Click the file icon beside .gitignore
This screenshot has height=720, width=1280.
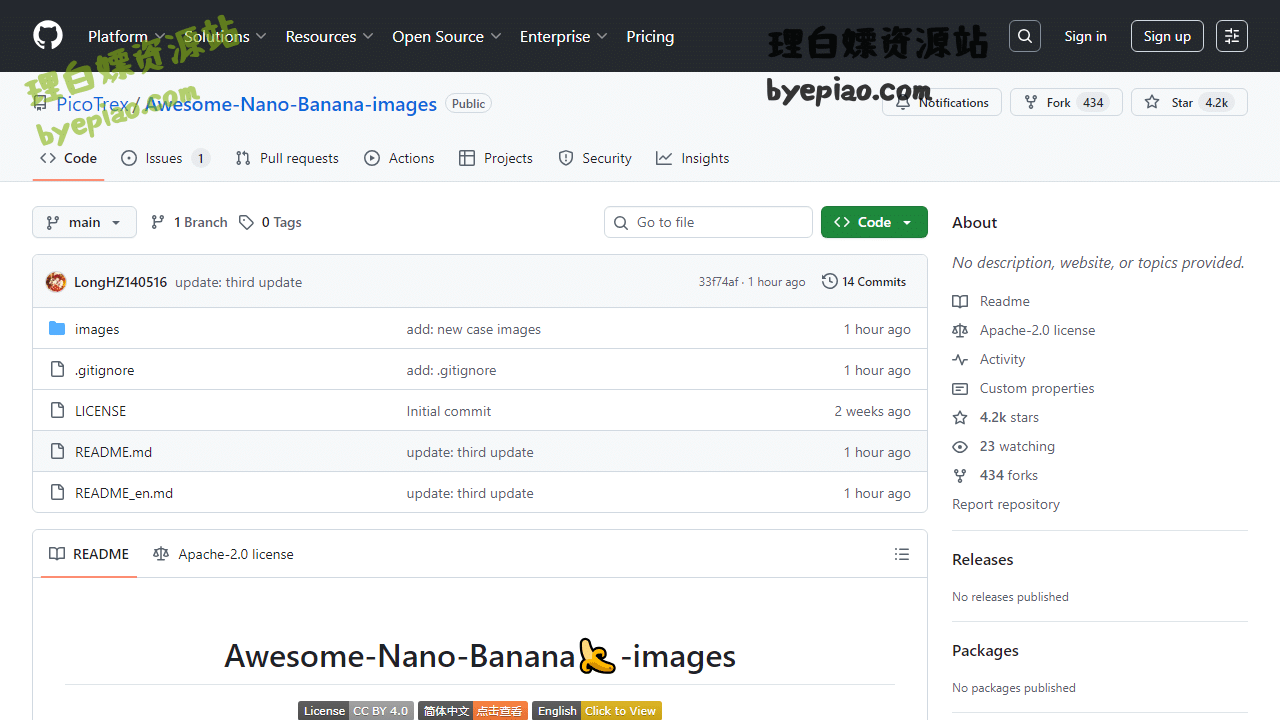pyautogui.click(x=57, y=370)
